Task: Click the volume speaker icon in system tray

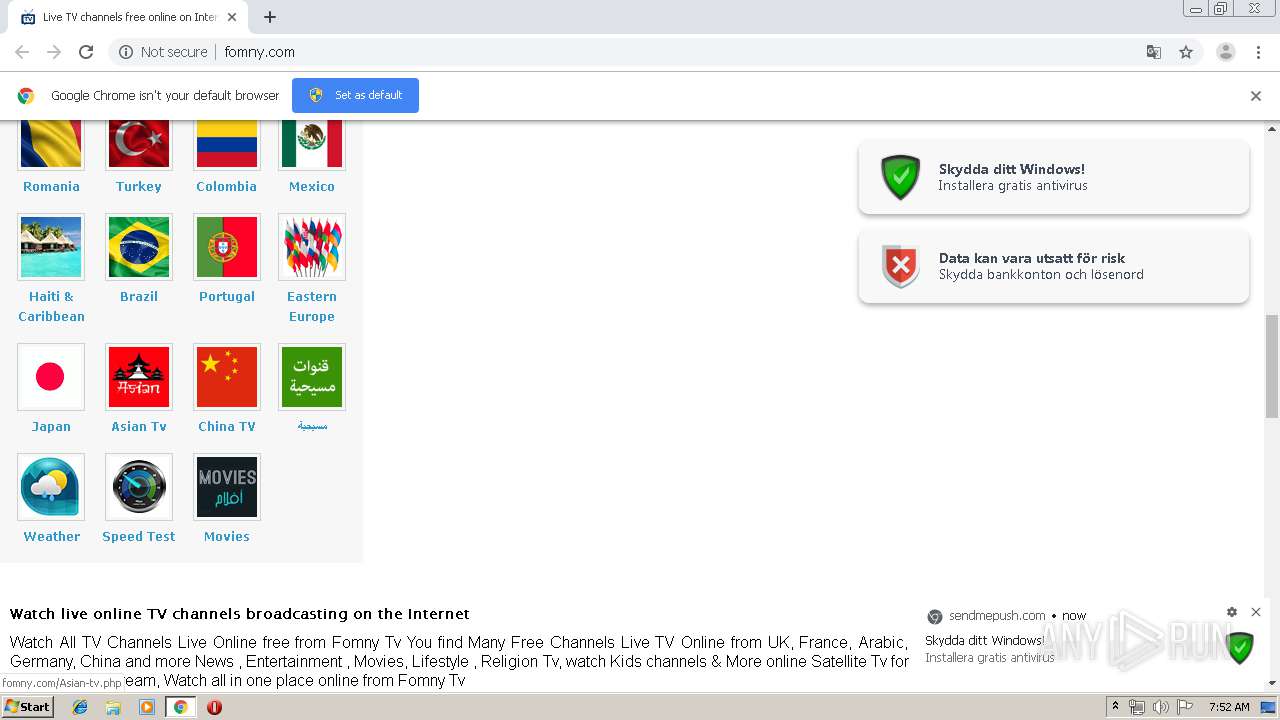Action: 1161,707
